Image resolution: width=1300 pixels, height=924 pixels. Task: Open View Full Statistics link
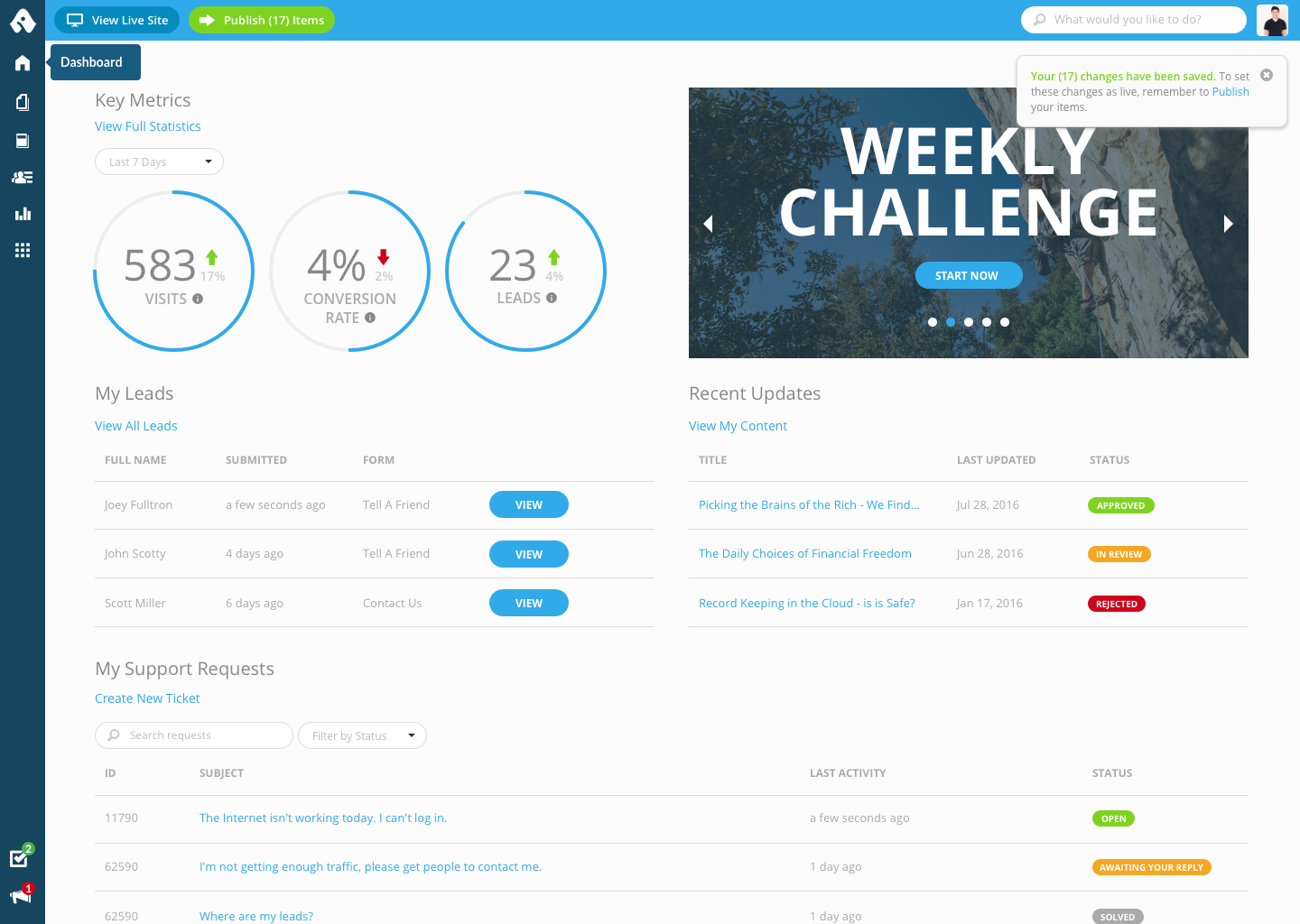(148, 126)
